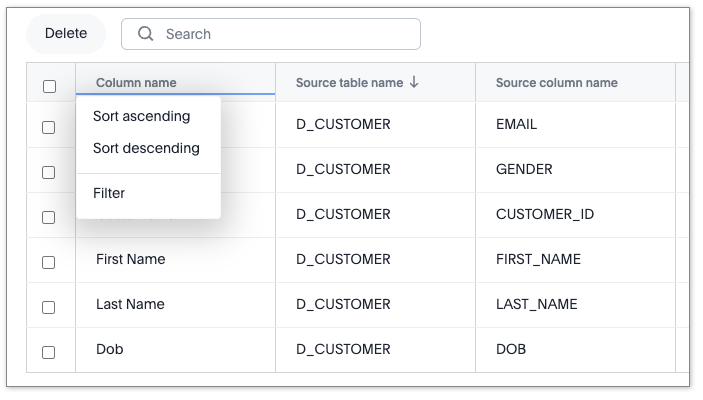Select the Dob row checkbox
Viewport: 703px width, 400px height.
pos(48,352)
